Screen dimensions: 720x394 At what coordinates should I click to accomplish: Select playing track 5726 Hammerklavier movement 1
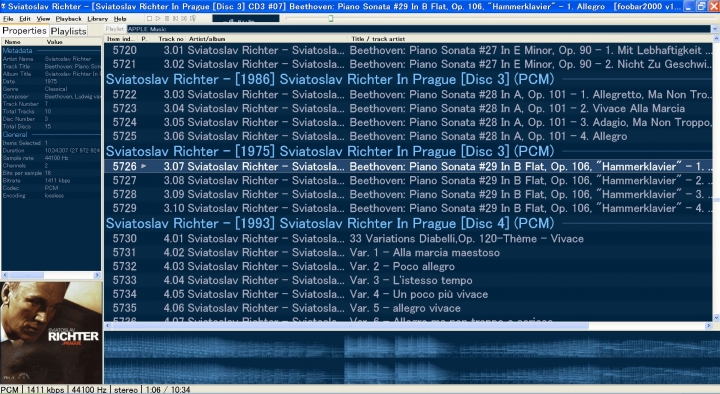(408, 166)
